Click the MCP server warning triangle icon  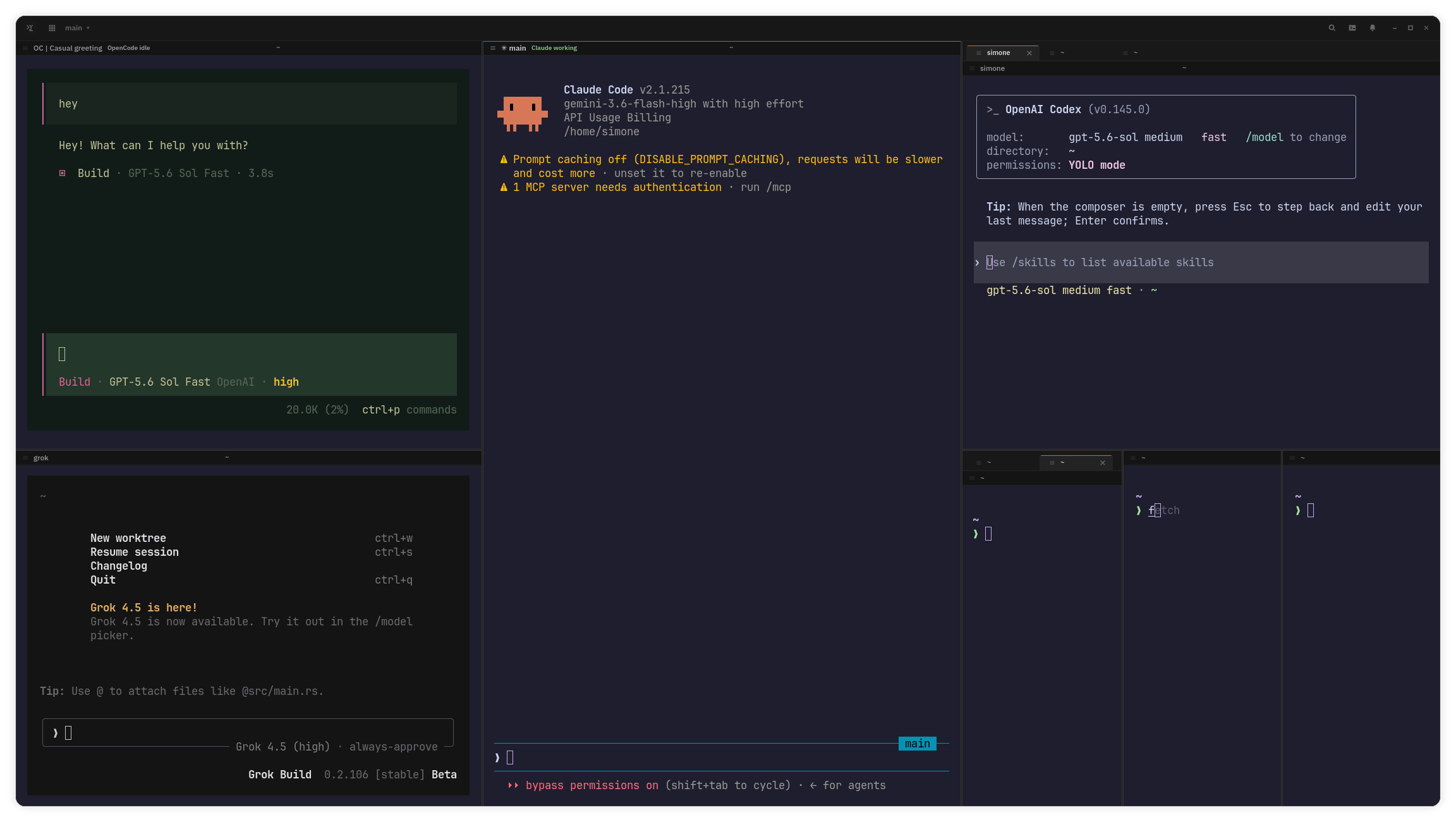[x=504, y=187]
